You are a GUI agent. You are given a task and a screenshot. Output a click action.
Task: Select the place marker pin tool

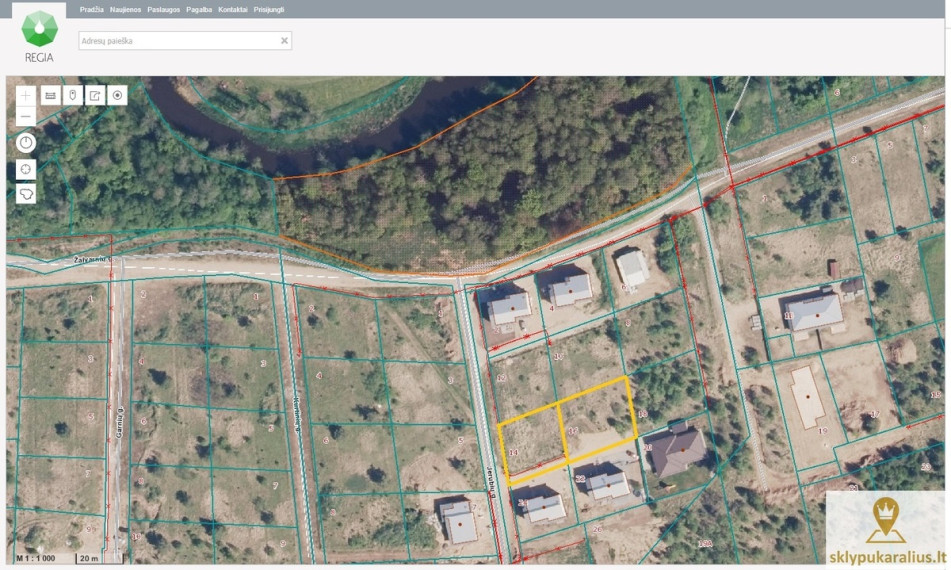[x=73, y=95]
